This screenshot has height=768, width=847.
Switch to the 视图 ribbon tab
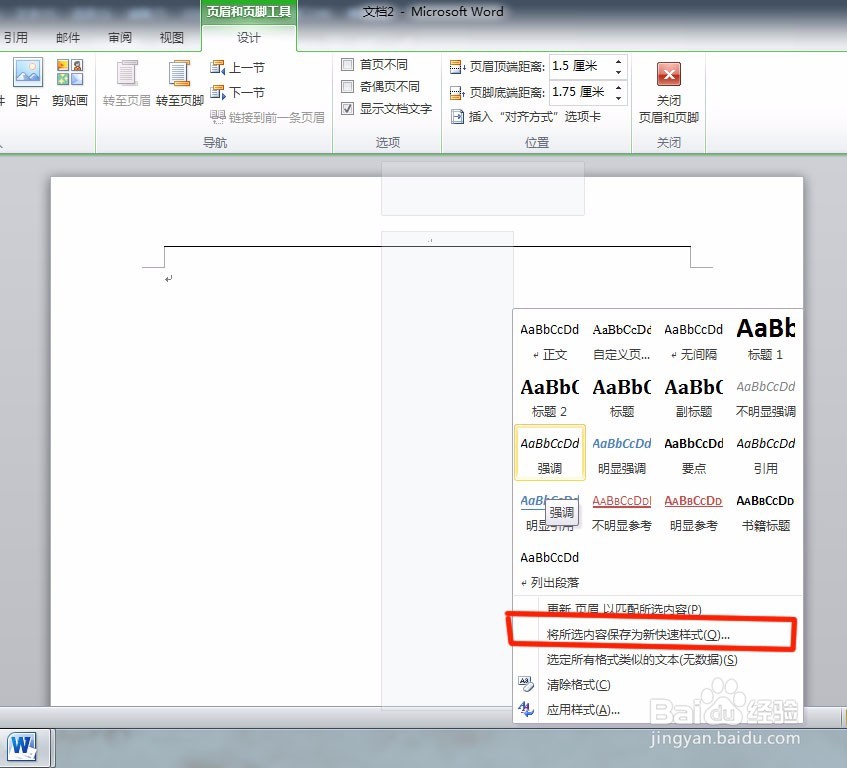coord(170,37)
